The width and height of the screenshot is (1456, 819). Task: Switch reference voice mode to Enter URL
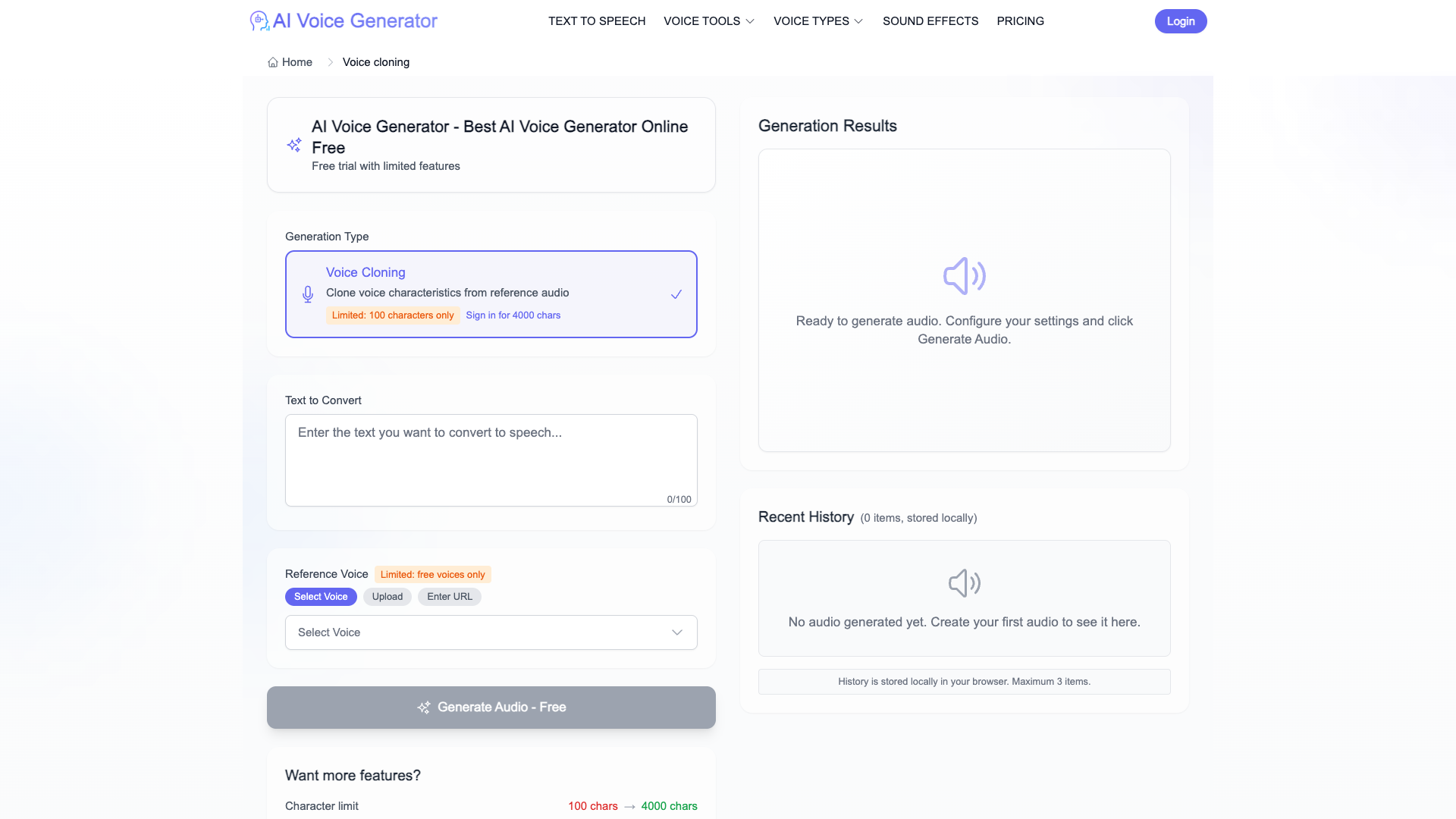[x=450, y=597]
